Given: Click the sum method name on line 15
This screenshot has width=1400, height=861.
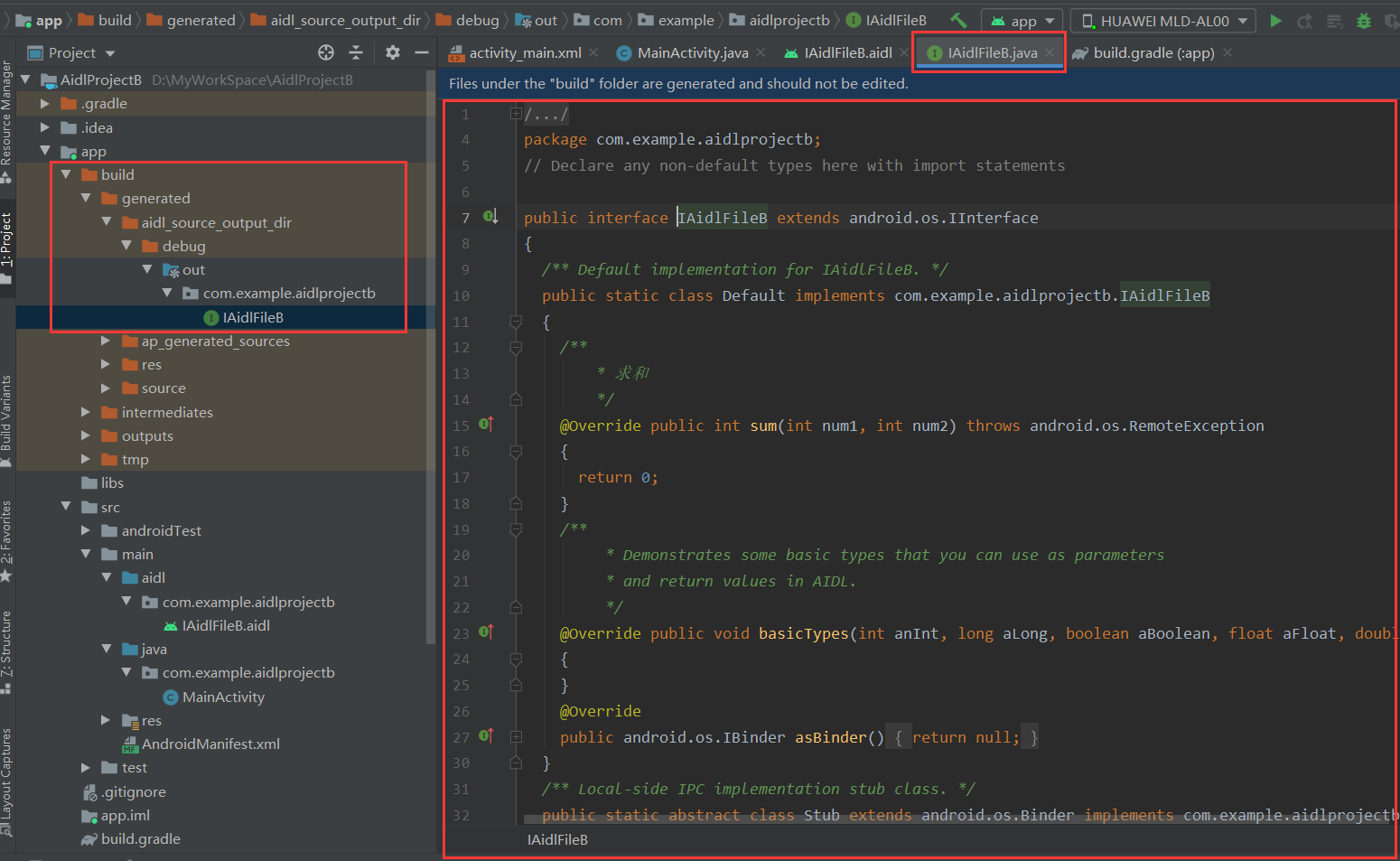Looking at the screenshot, I should 763,426.
